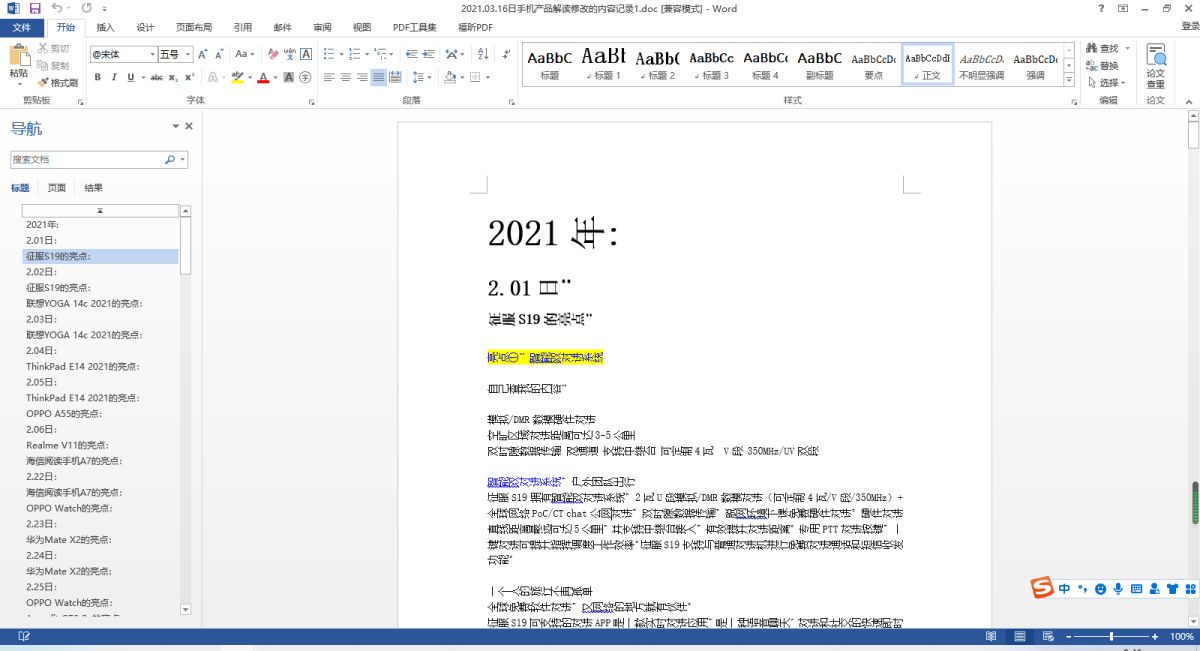This screenshot has height=651, width=1200.
Task: Click the save icon in quick access toolbar
Action: click(34, 8)
